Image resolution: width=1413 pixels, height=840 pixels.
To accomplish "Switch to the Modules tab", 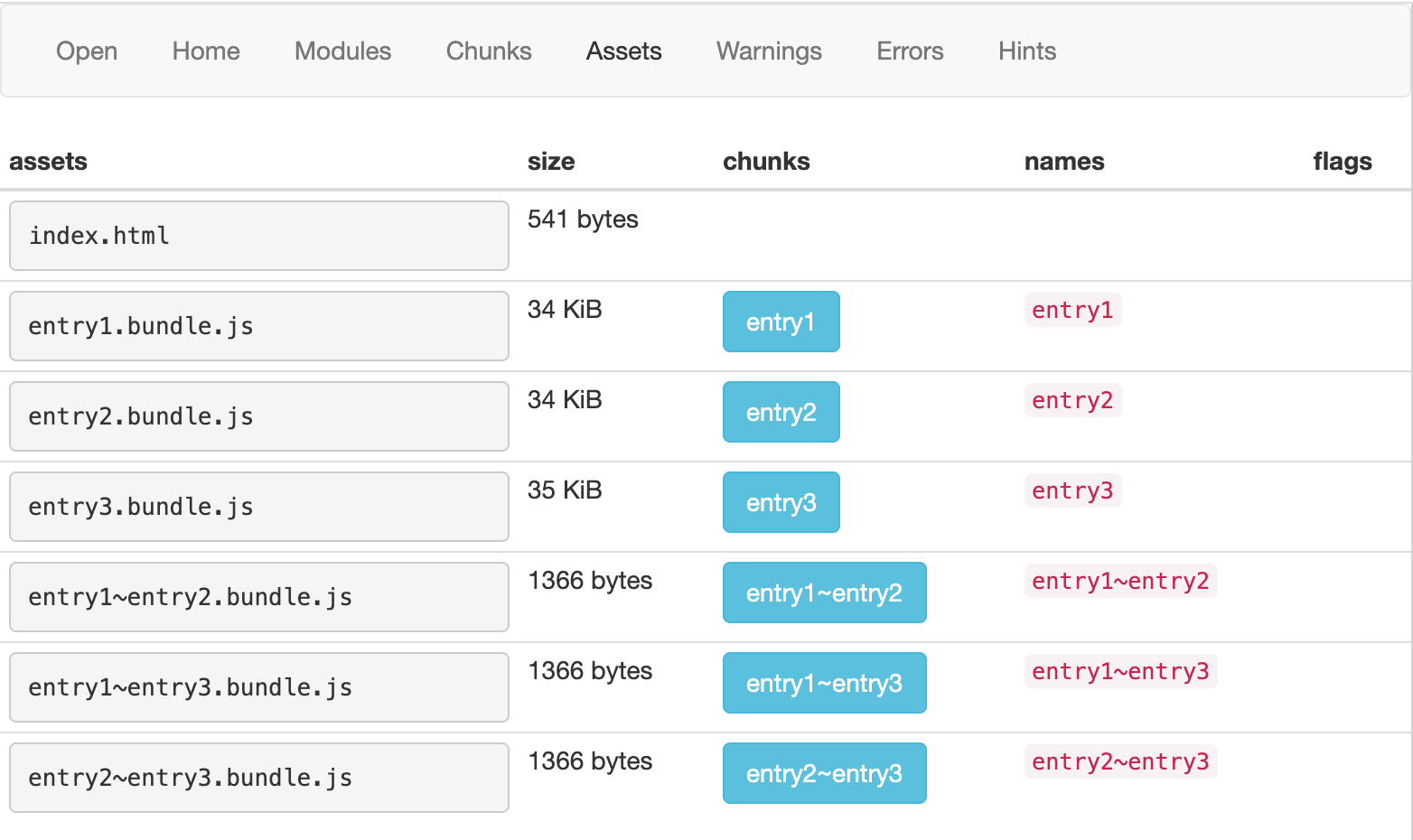I will click(342, 51).
